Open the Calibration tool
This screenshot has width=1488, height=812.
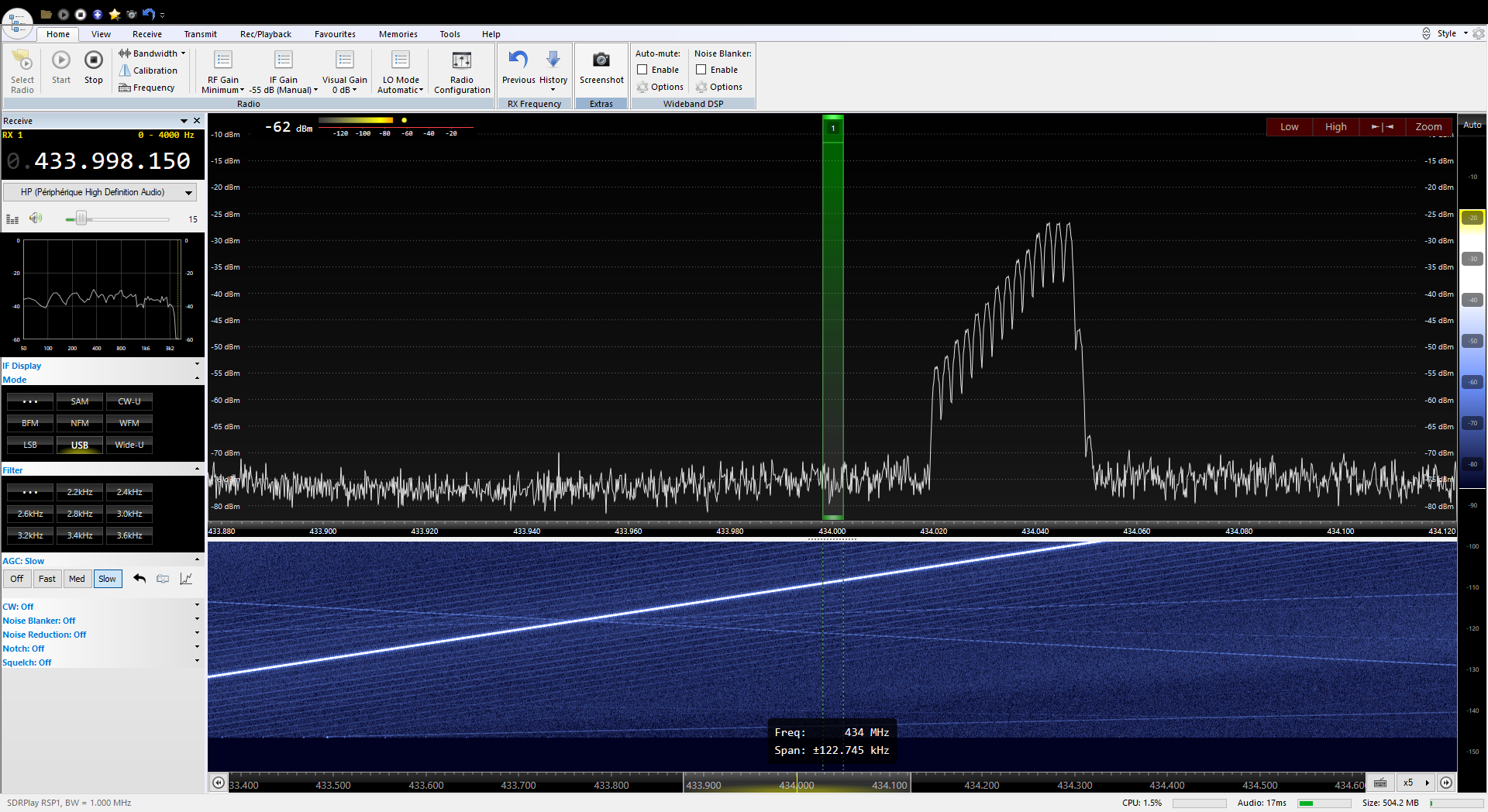point(148,71)
